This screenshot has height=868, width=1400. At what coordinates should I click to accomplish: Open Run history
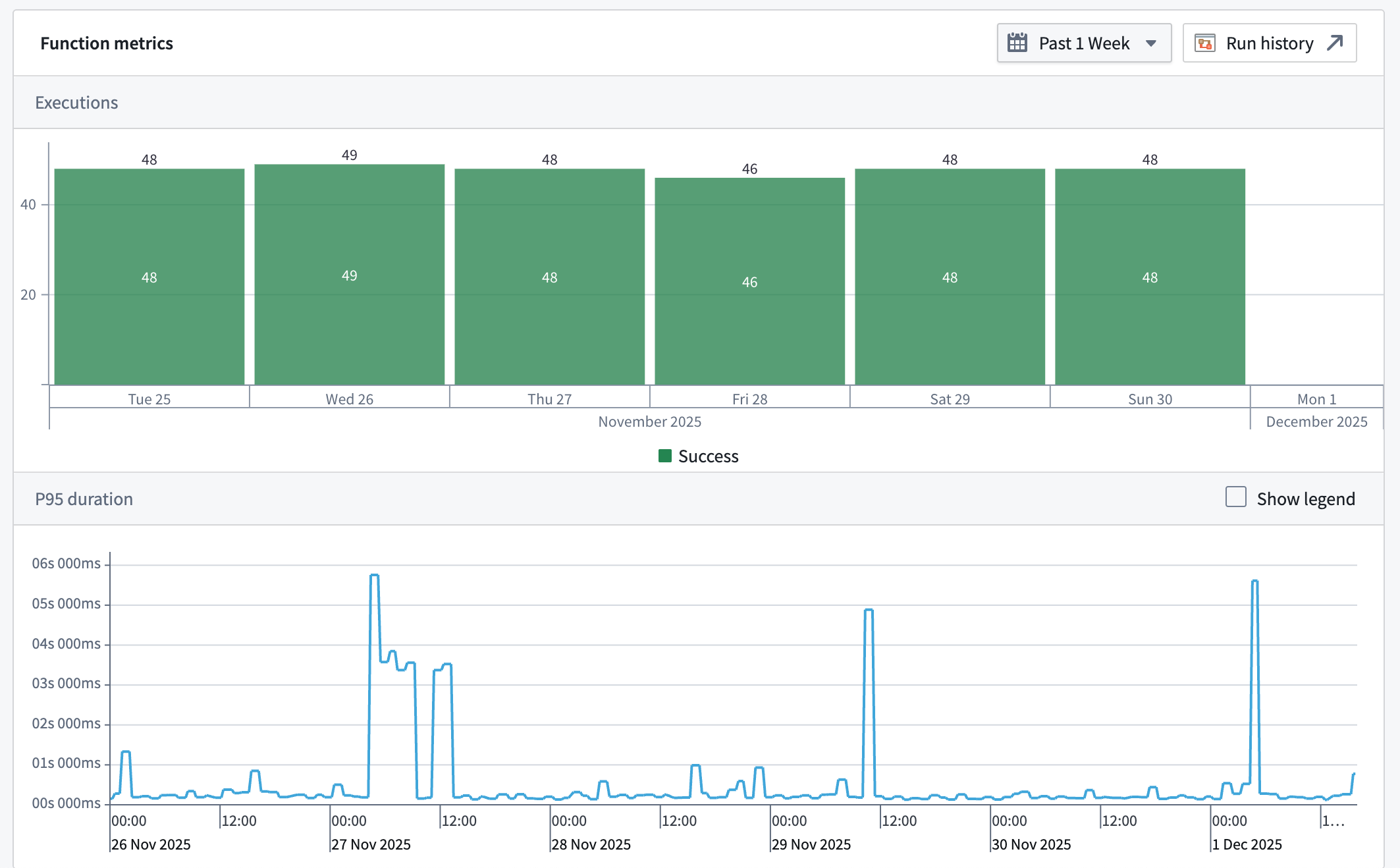pos(1270,42)
